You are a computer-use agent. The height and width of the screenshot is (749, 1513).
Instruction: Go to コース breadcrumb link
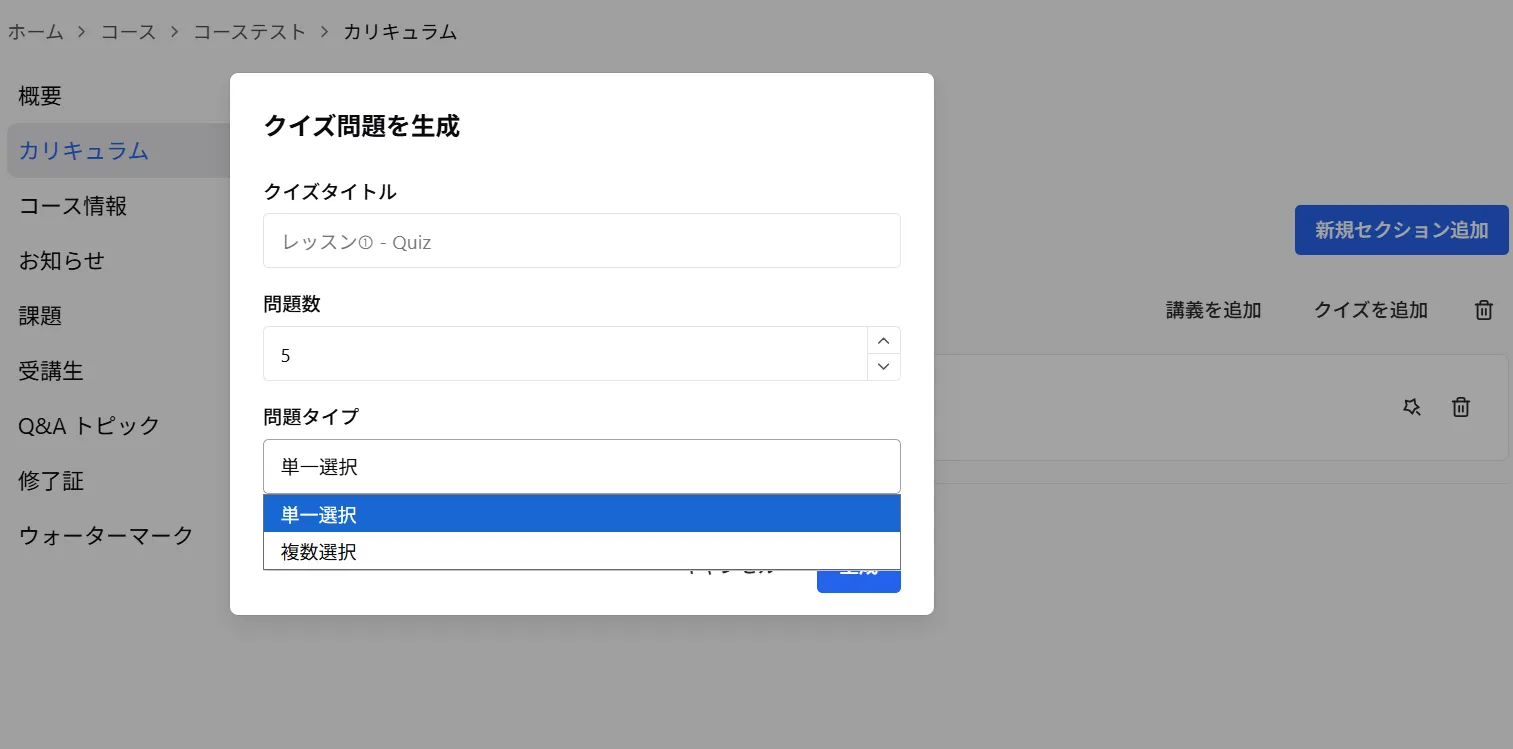click(x=129, y=32)
